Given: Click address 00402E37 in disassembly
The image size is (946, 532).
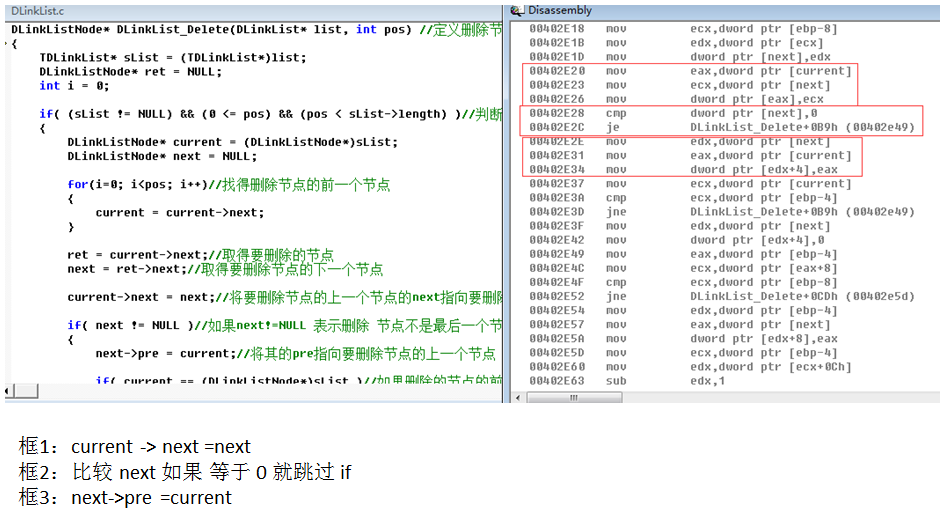Looking at the screenshot, I should pos(557,183).
